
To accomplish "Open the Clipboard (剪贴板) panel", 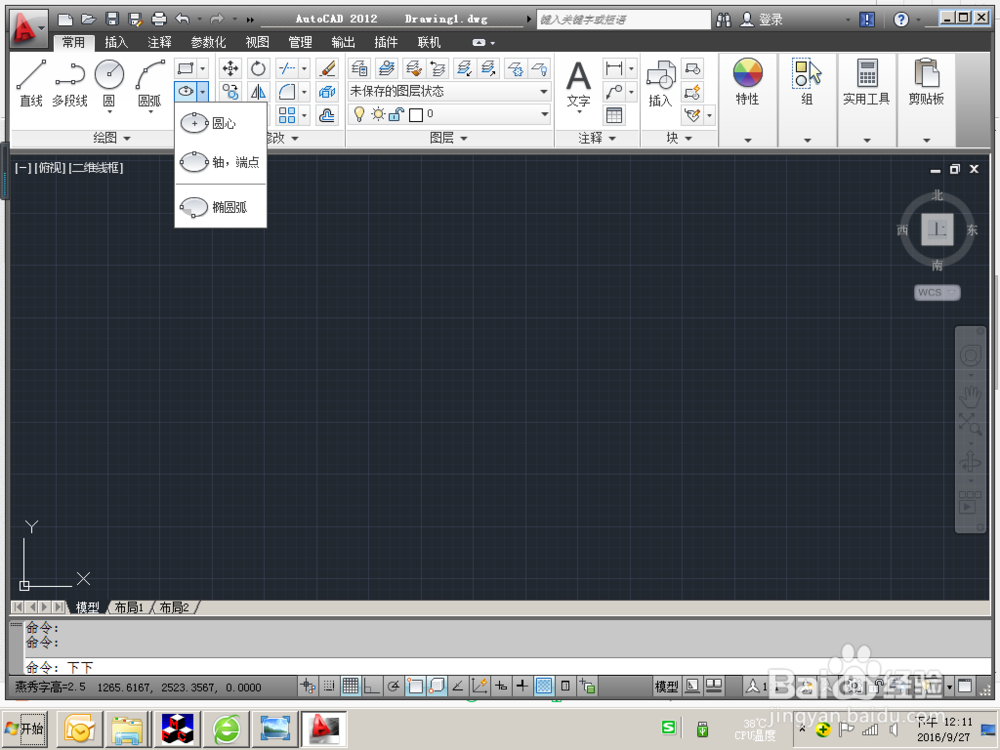I will click(x=927, y=82).
